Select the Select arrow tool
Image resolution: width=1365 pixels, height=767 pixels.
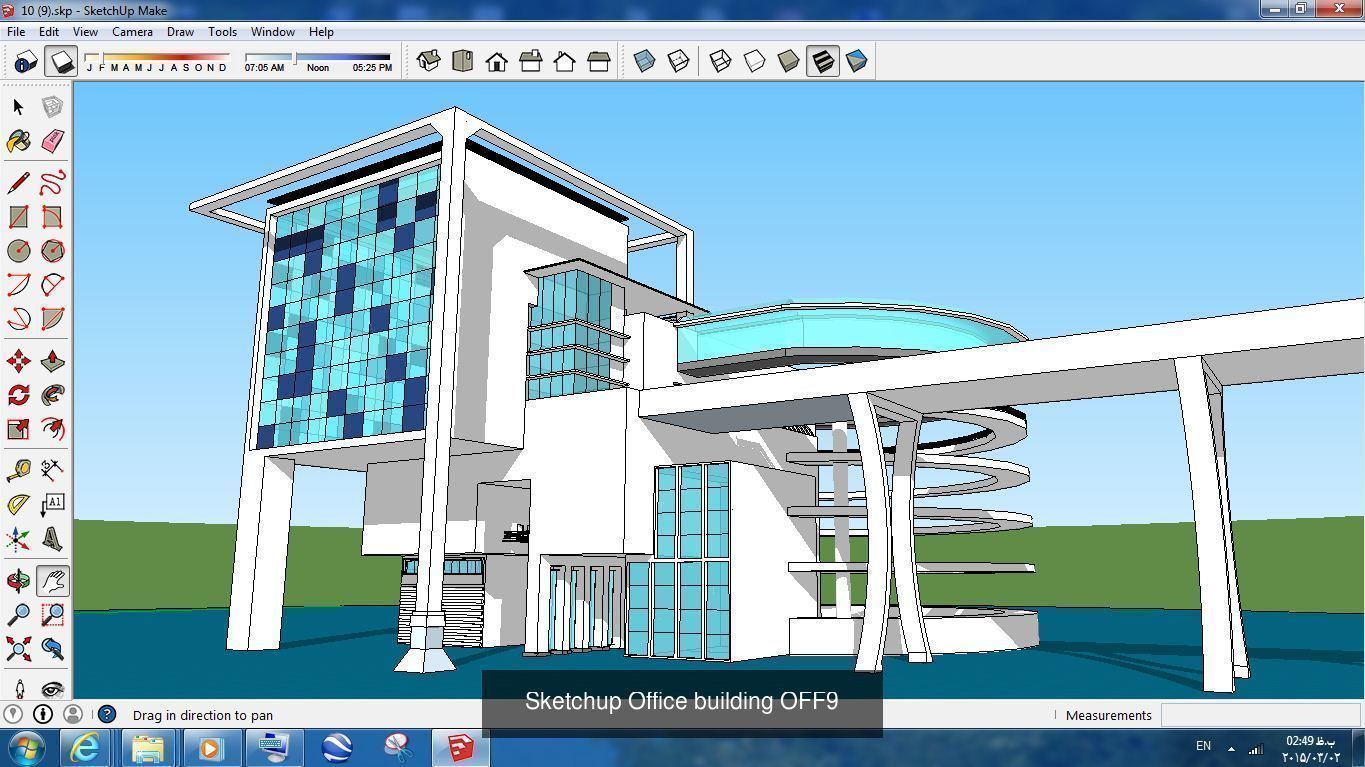pos(18,107)
